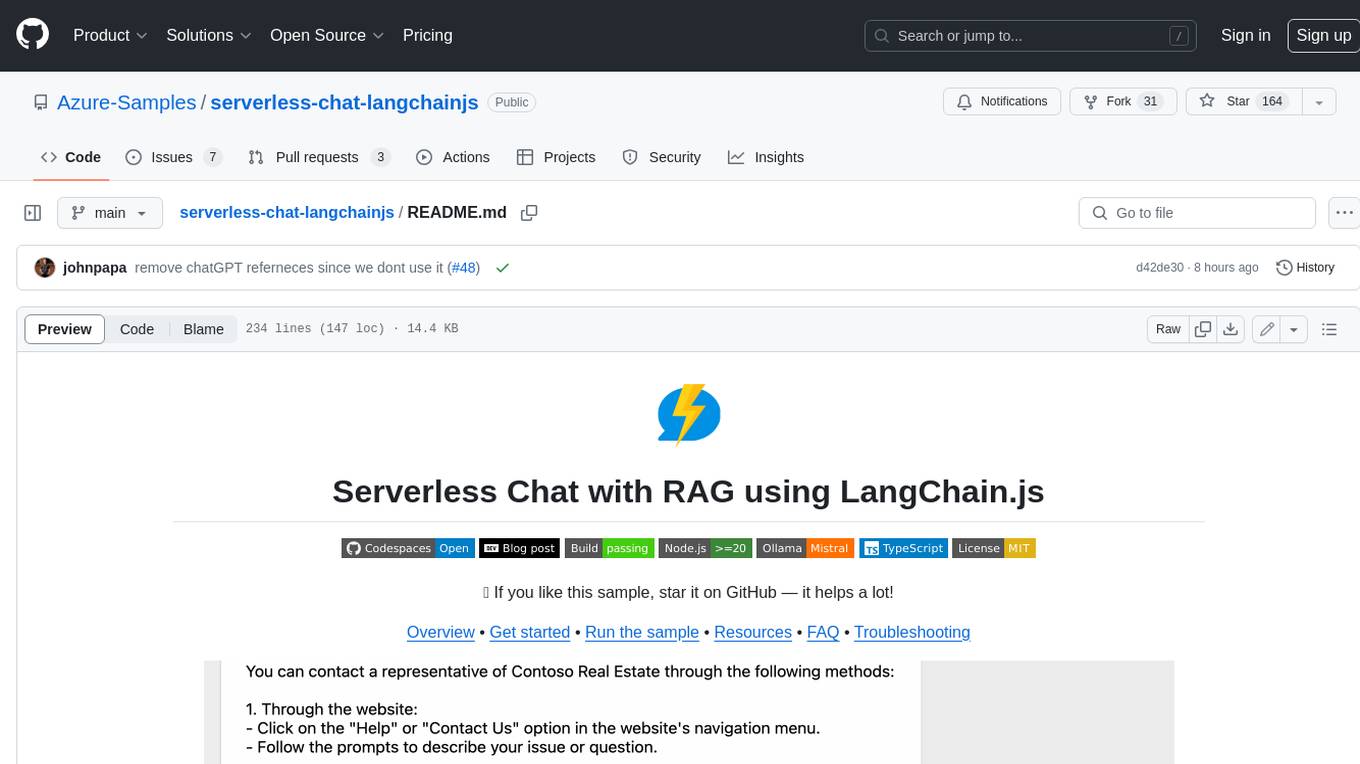Open the document outline icon

click(x=1329, y=329)
